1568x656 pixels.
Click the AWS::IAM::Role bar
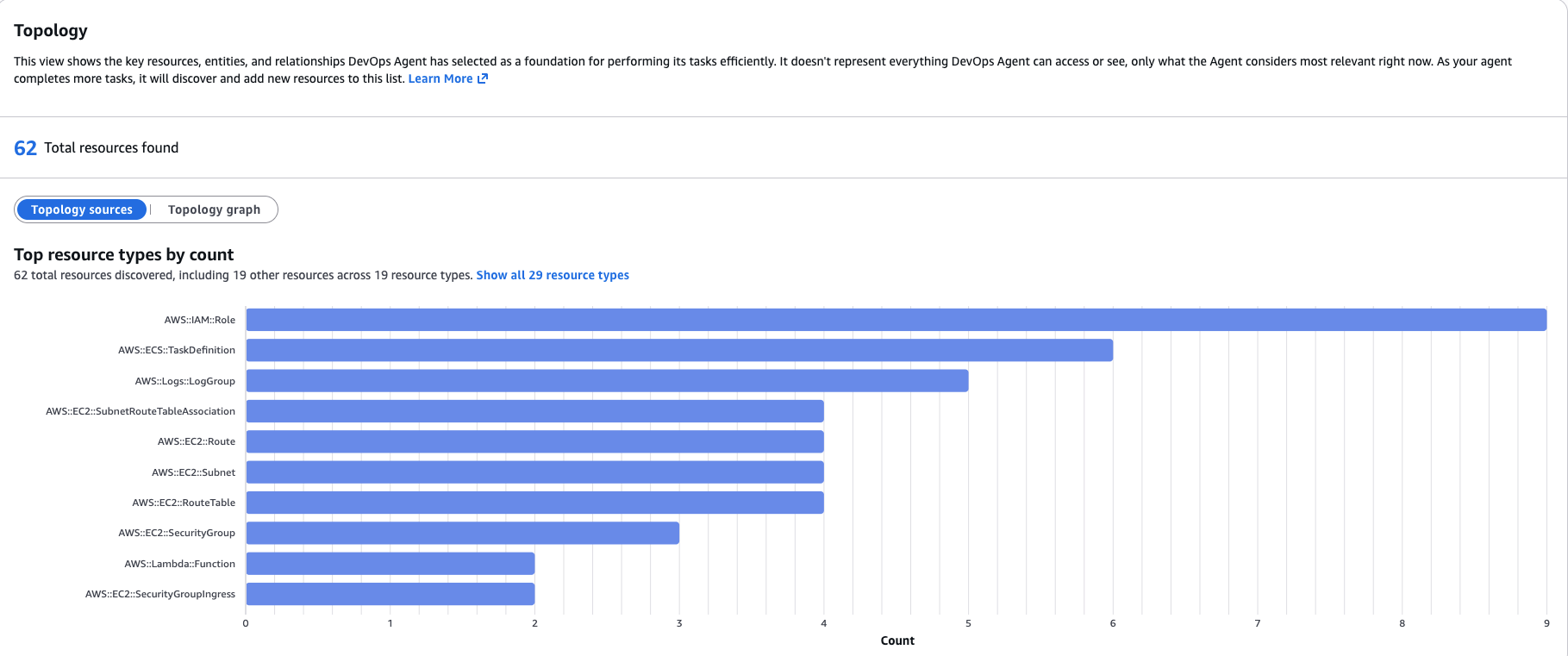(x=896, y=320)
